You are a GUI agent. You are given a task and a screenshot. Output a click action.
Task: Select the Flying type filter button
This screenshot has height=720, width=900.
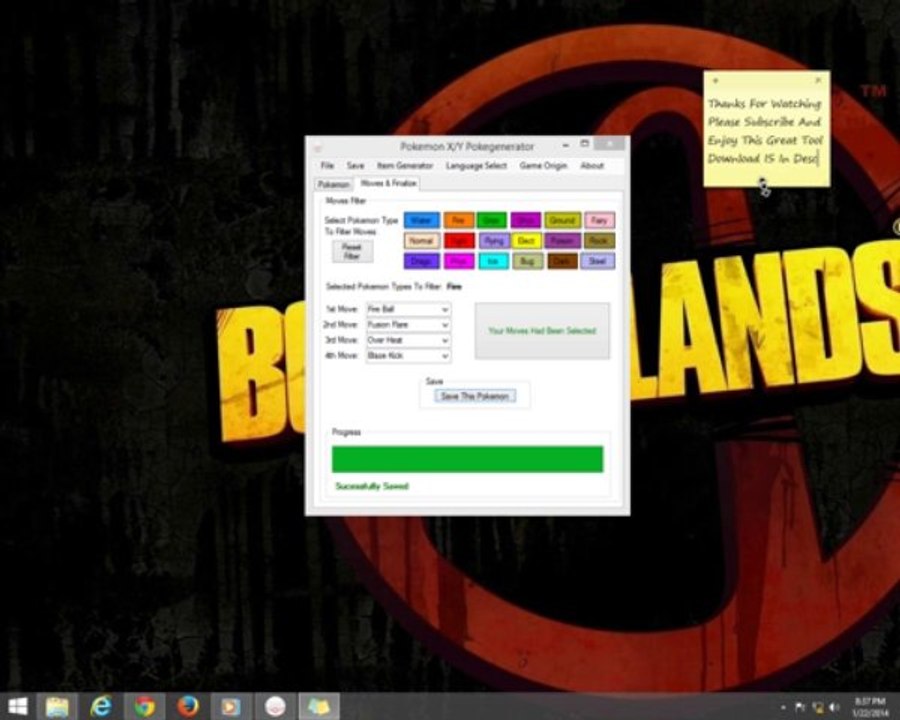pyautogui.click(x=494, y=241)
